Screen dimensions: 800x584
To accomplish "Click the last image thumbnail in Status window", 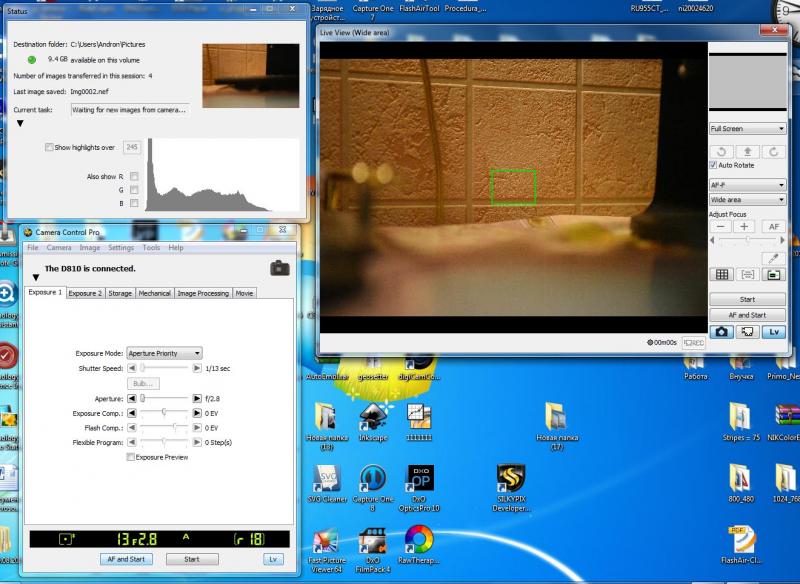I will click(251, 75).
